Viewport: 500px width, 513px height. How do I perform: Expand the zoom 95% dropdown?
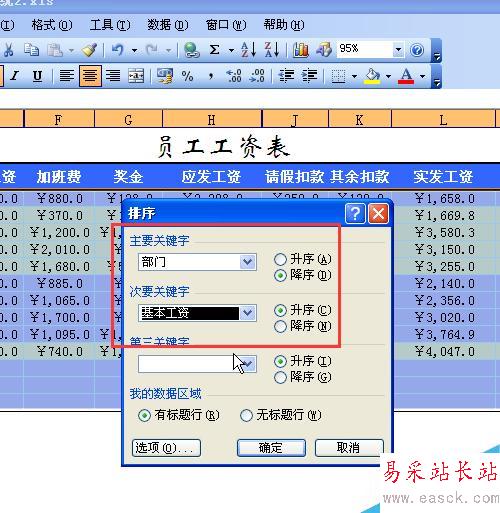pyautogui.click(x=398, y=50)
